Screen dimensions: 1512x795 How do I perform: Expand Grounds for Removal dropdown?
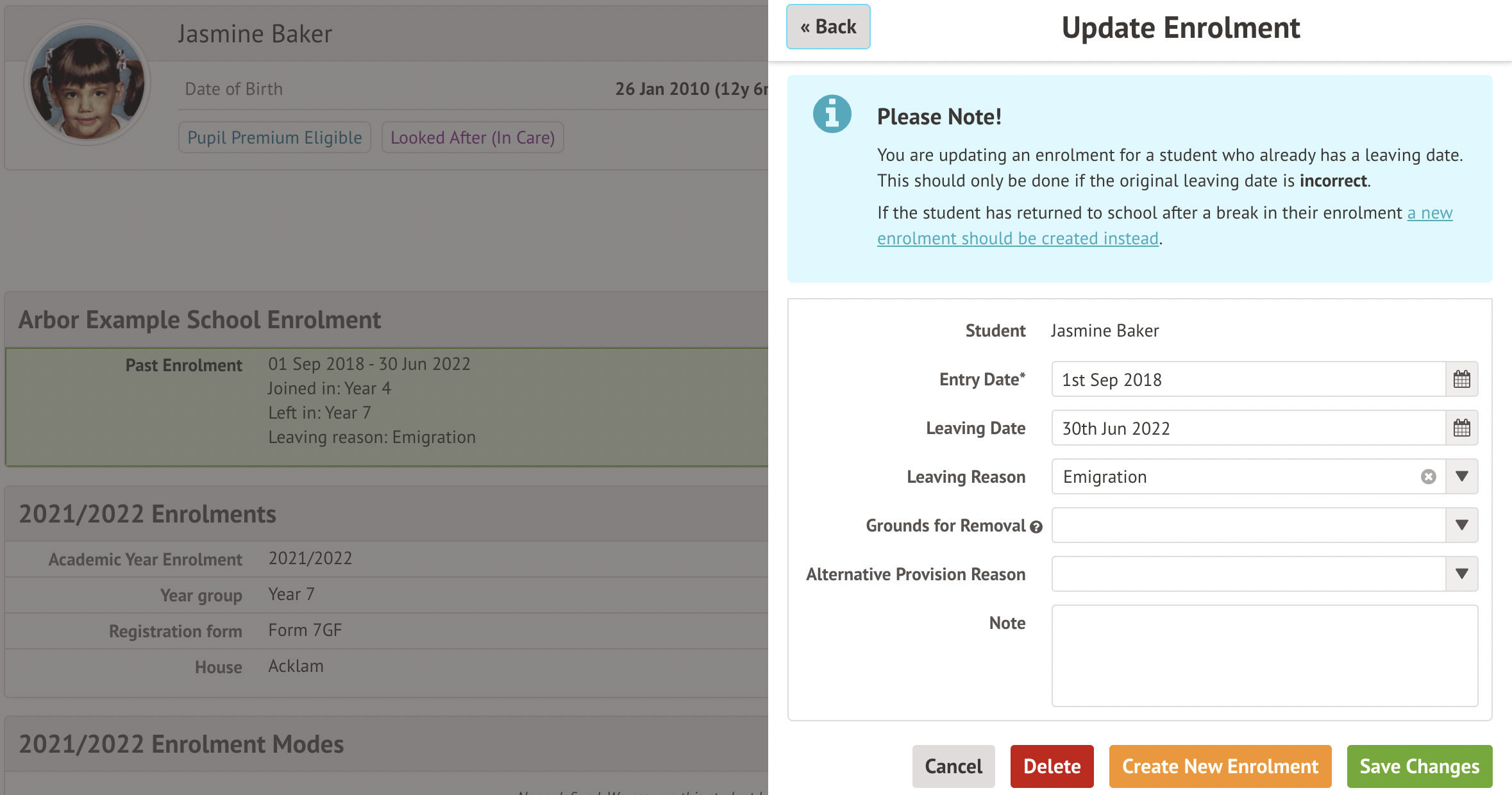click(1461, 525)
